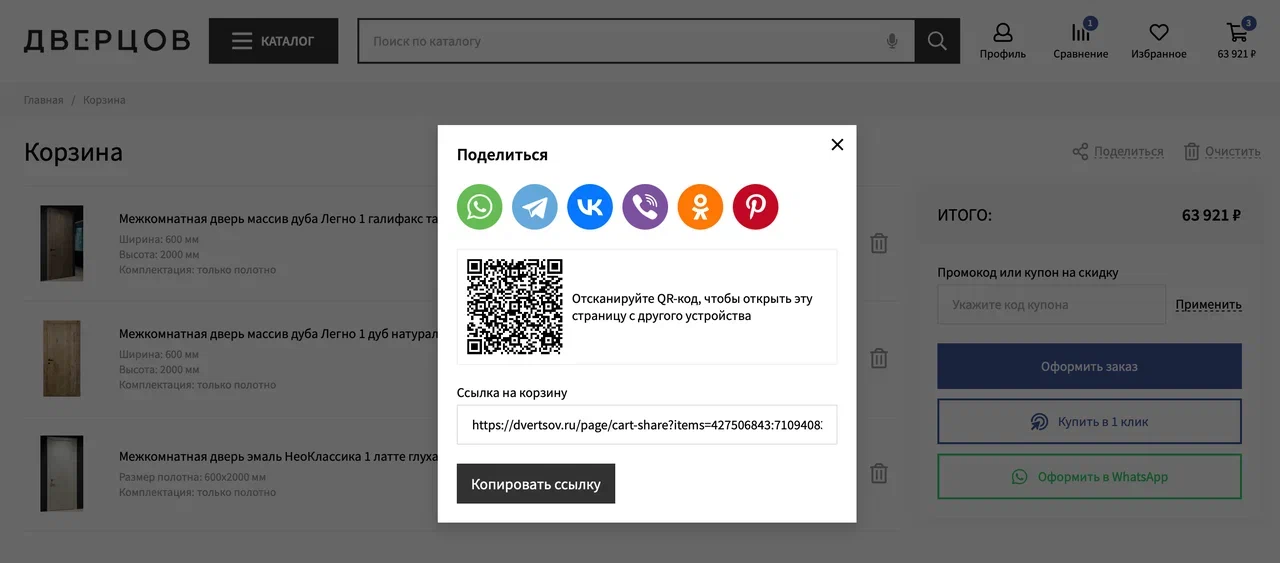Open Избранное favorites
The width and height of the screenshot is (1280, 563).
[x=1158, y=41]
